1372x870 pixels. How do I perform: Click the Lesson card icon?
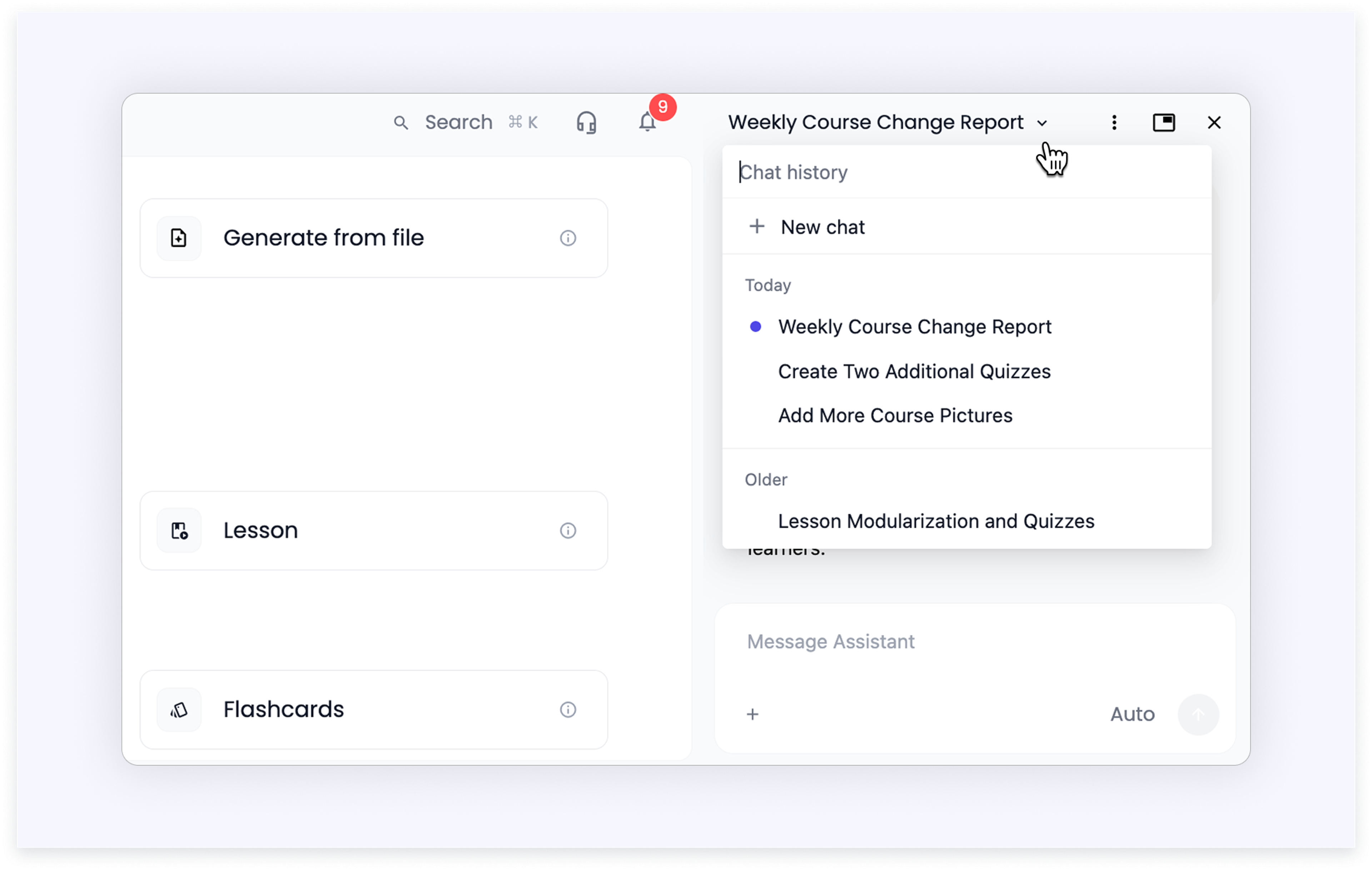(x=179, y=531)
